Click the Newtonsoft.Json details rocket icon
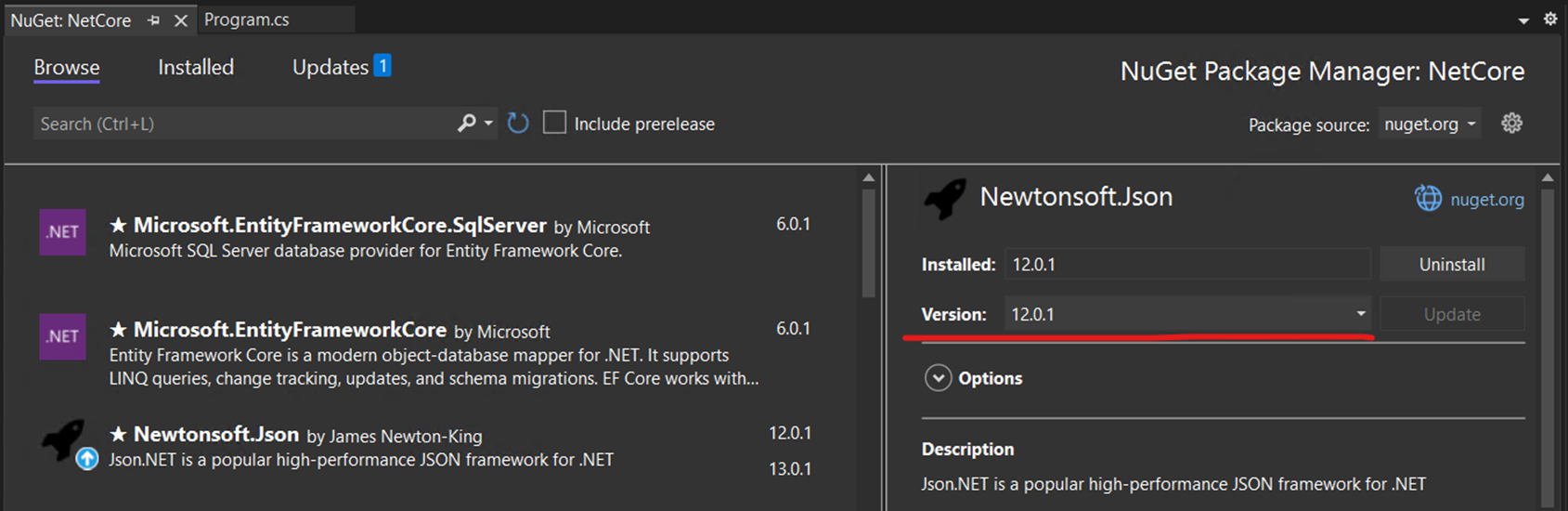This screenshot has width=1568, height=511. 945,198
